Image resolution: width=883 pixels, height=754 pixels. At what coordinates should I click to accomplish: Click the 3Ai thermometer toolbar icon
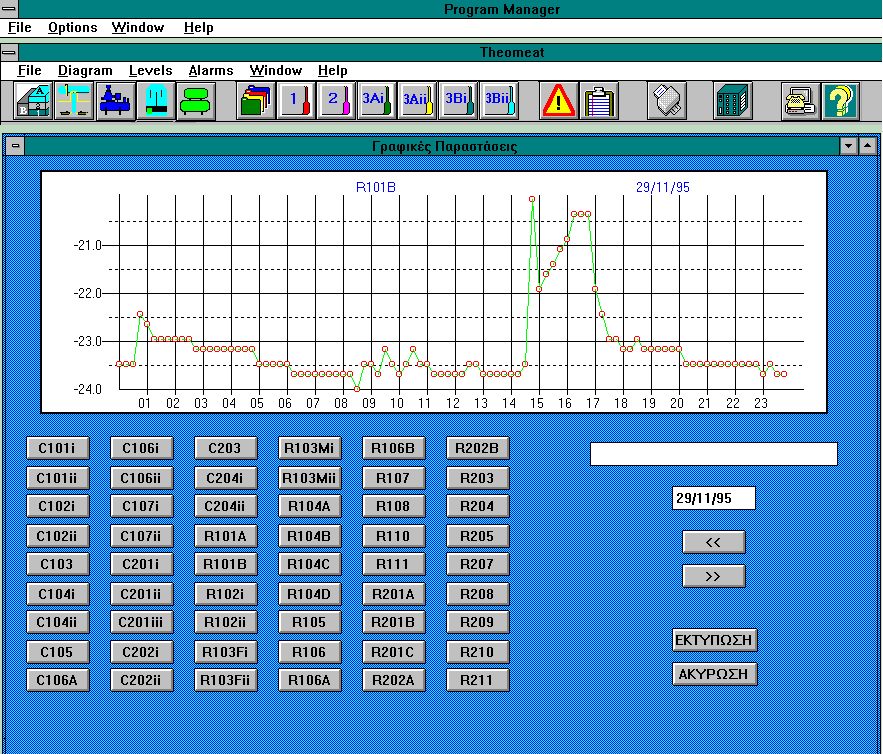click(377, 101)
